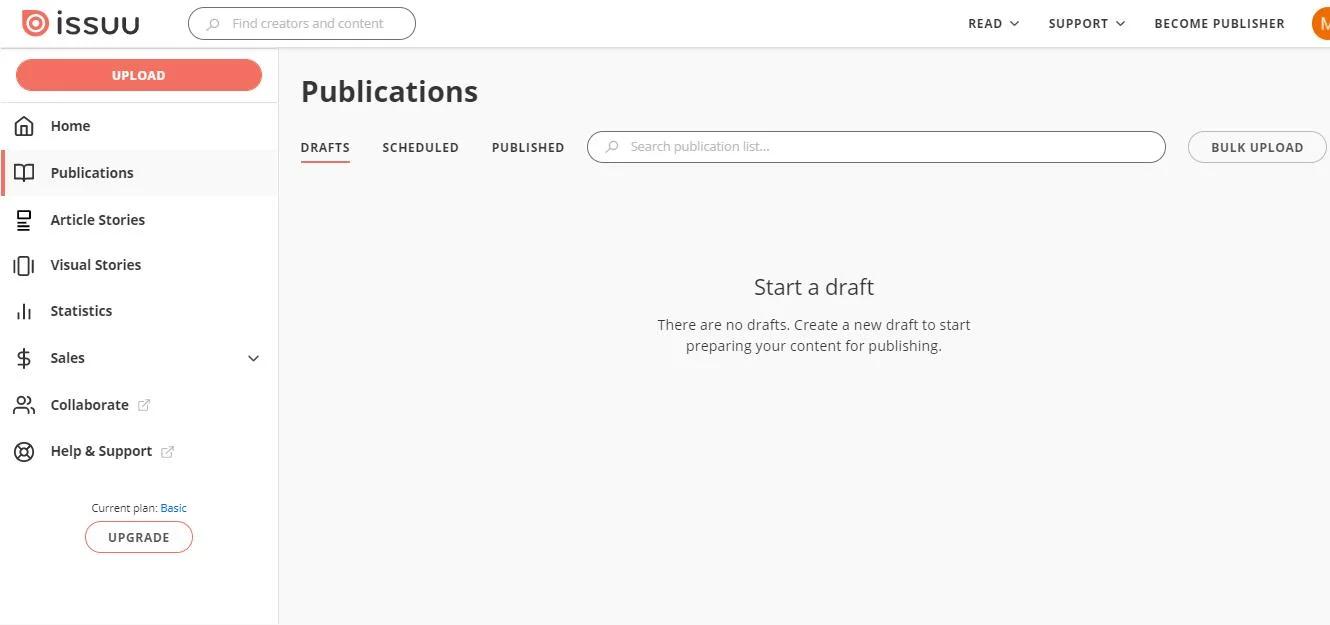Select the Drafts tab
The image size is (1330, 625).
325,147
